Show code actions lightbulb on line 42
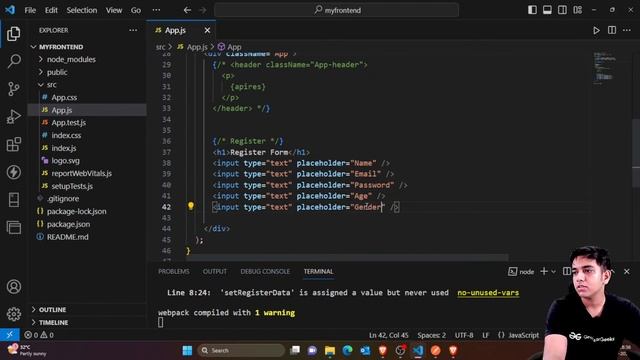 tap(191, 206)
